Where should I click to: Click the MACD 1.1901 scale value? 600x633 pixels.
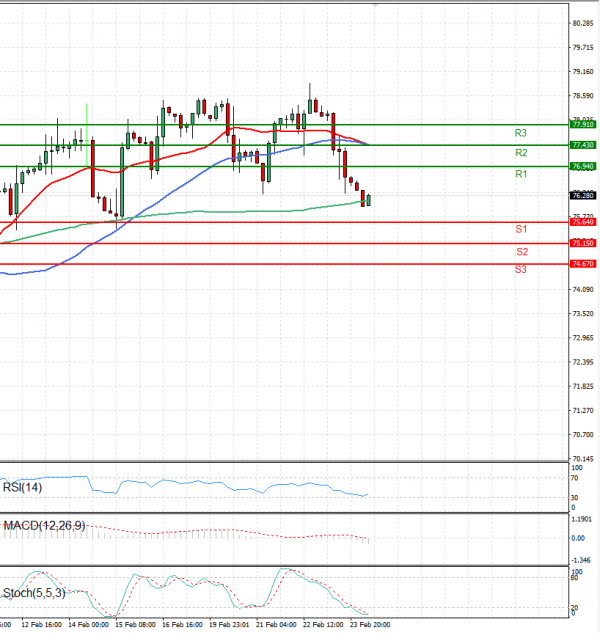click(582, 519)
